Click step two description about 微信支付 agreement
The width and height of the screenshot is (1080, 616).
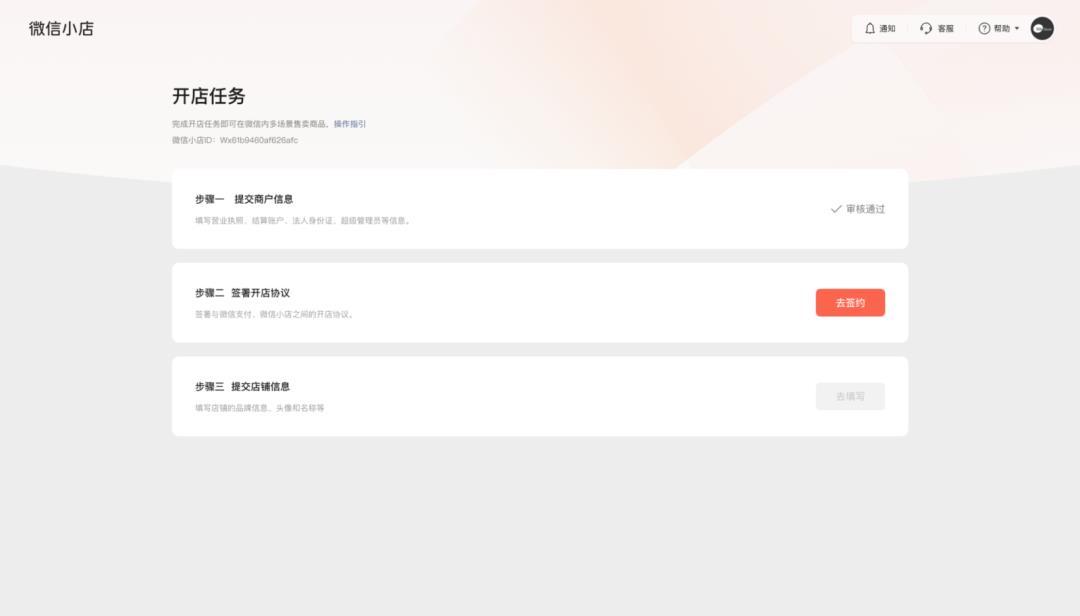pyautogui.click(x=276, y=314)
